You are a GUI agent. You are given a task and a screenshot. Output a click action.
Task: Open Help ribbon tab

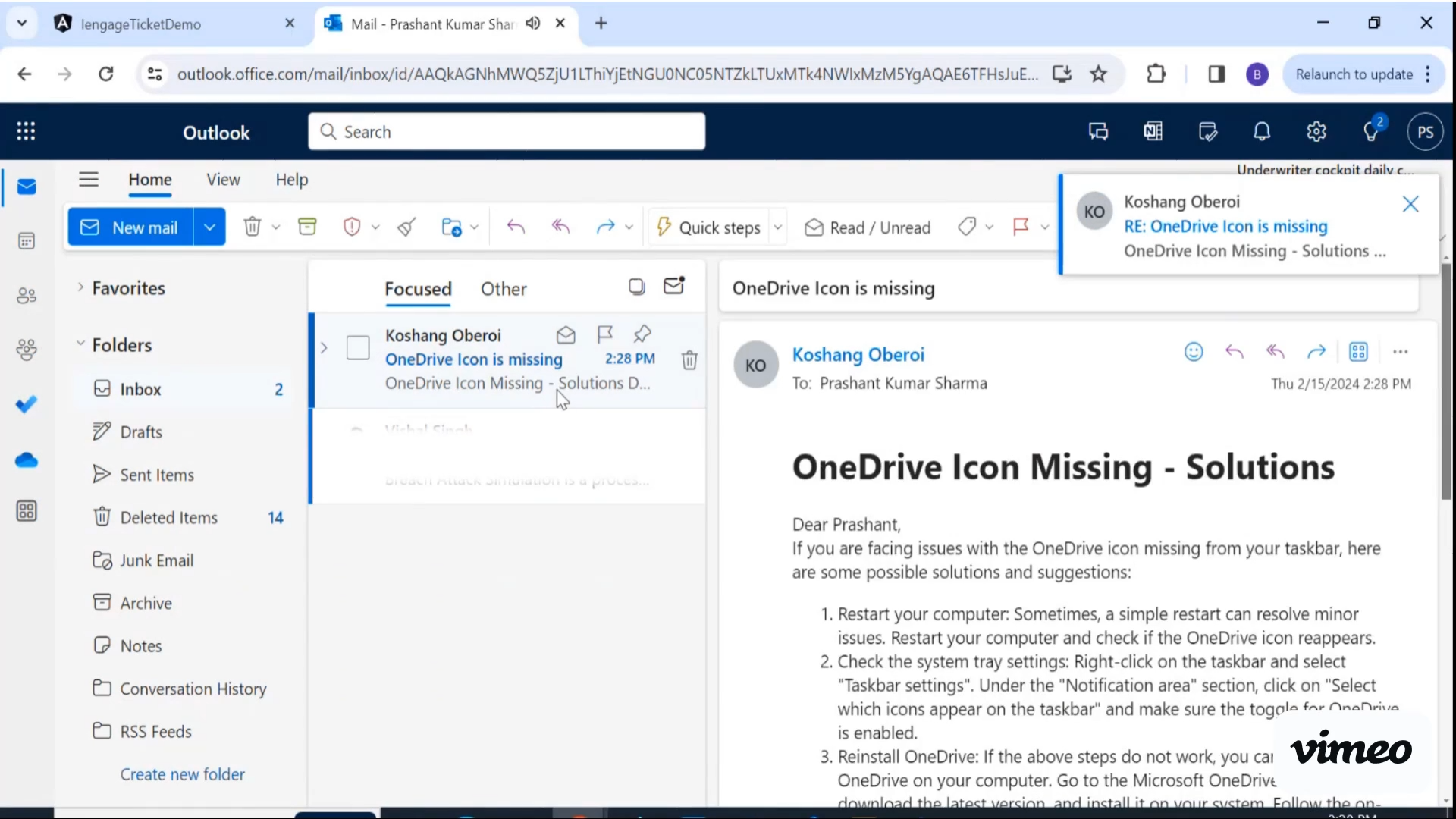click(x=291, y=180)
